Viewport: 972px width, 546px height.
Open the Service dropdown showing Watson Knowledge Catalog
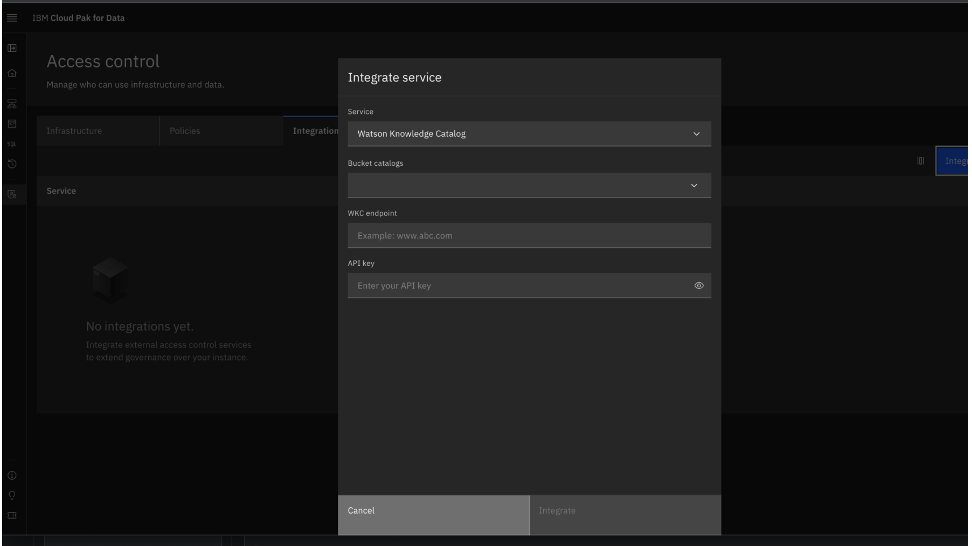529,134
